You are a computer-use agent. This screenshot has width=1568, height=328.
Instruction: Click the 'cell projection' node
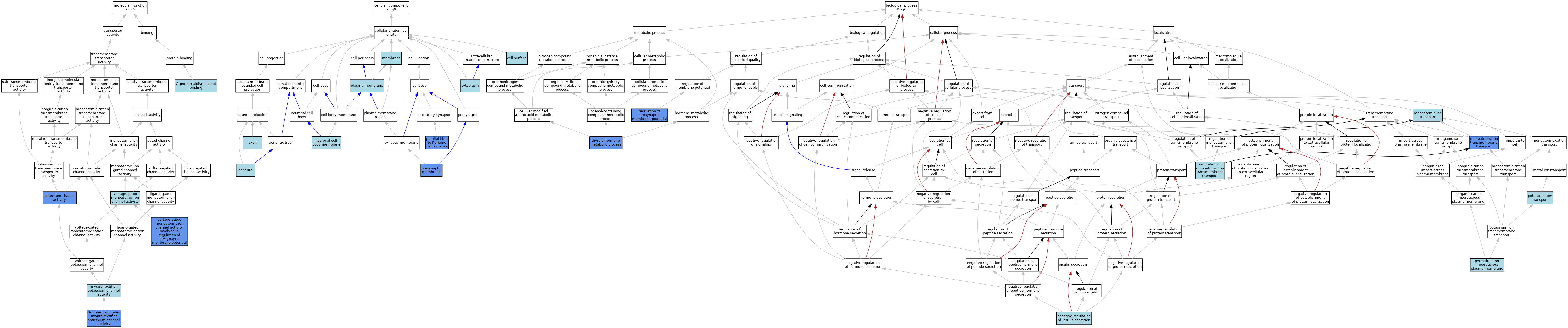tap(272, 58)
